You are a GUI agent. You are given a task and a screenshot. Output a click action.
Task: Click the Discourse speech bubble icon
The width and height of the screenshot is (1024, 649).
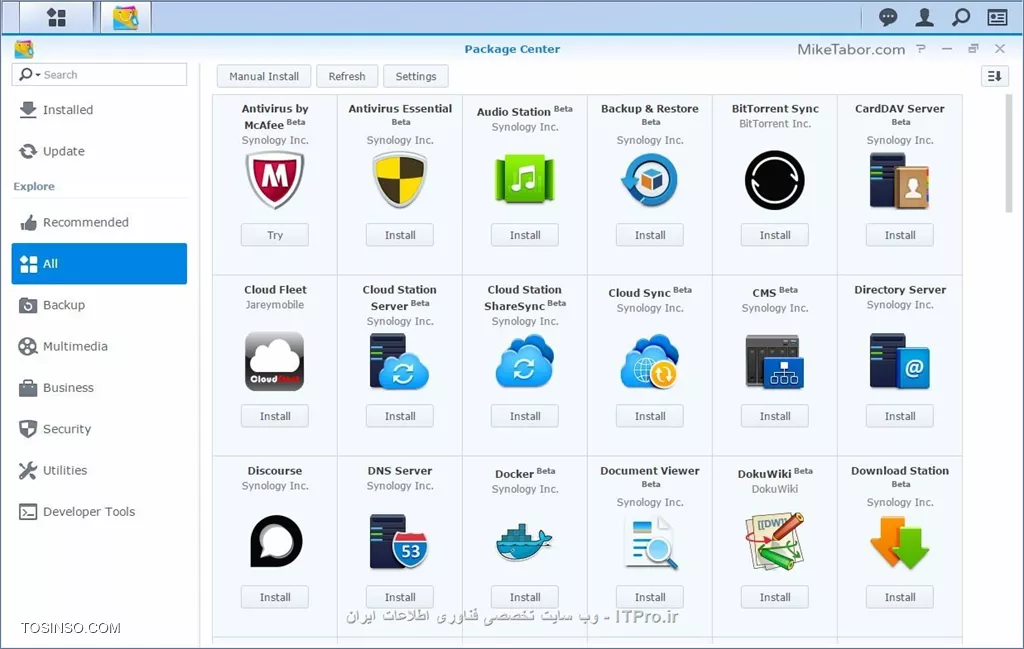click(275, 541)
